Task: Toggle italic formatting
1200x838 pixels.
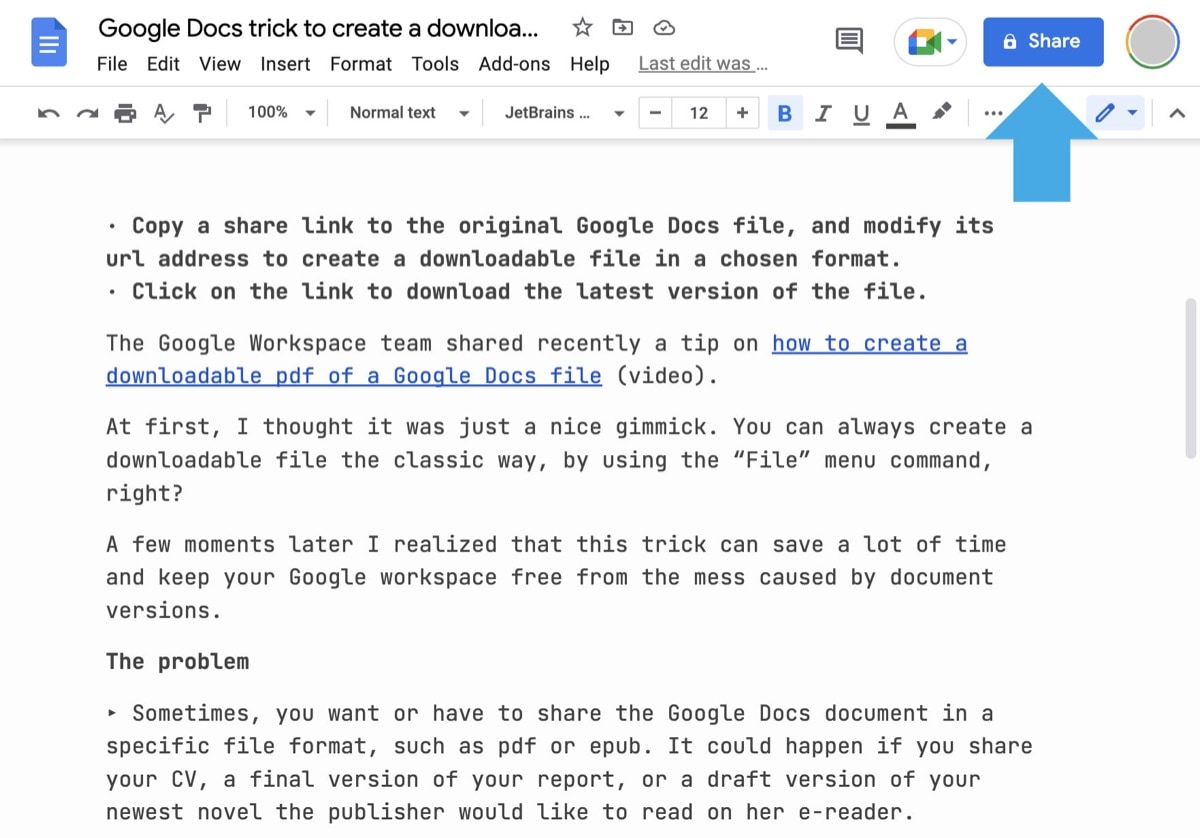Action: pyautogui.click(x=823, y=112)
